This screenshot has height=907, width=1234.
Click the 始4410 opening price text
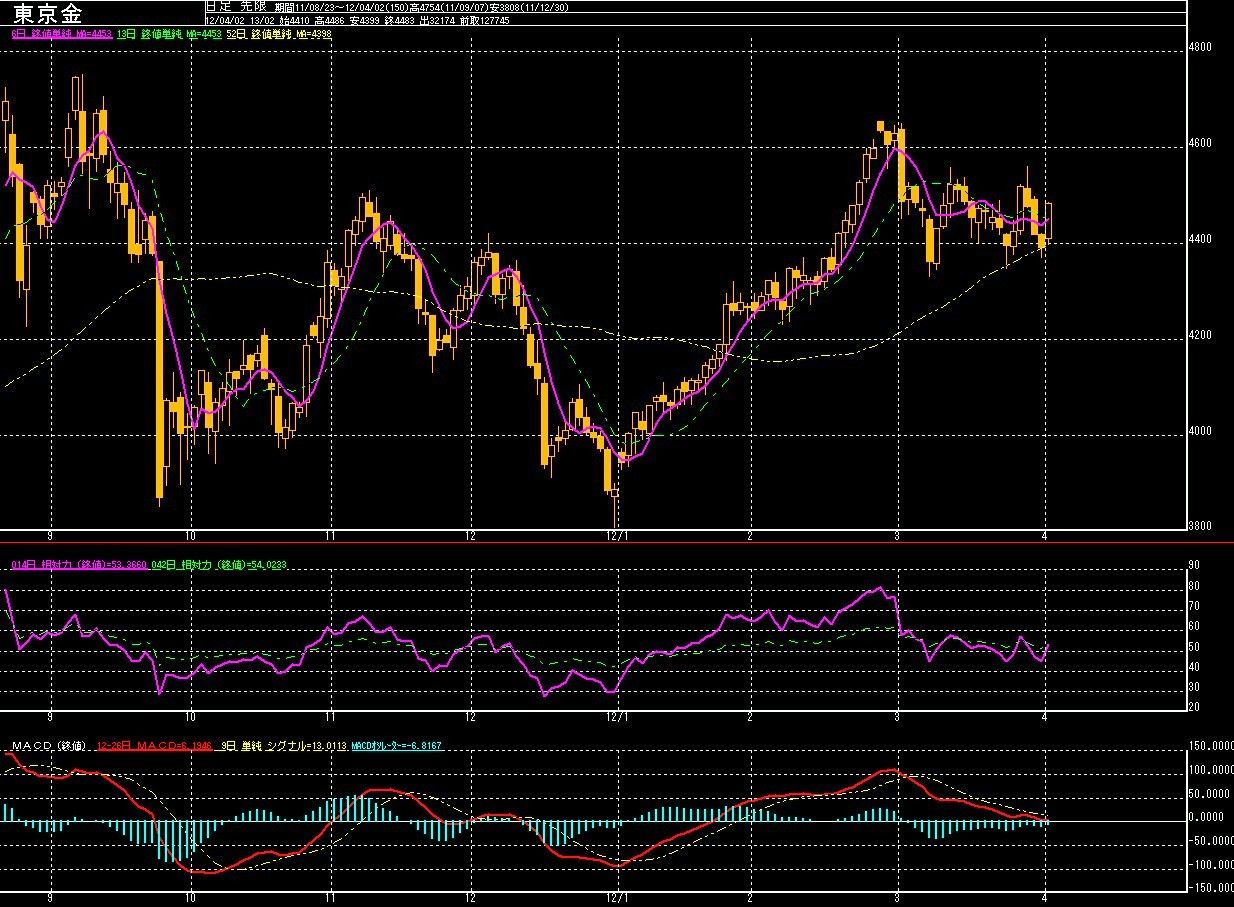[294, 20]
